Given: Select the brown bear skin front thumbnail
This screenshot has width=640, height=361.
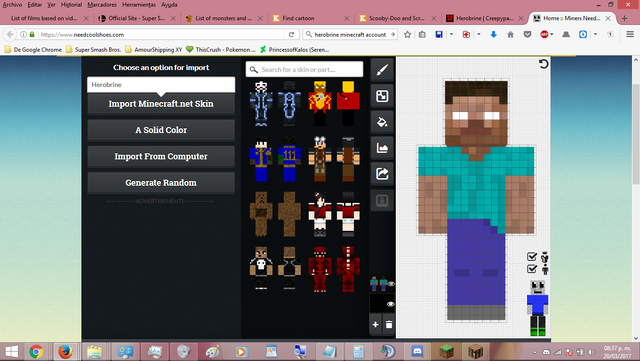Looking at the screenshot, I should click(x=261, y=214).
